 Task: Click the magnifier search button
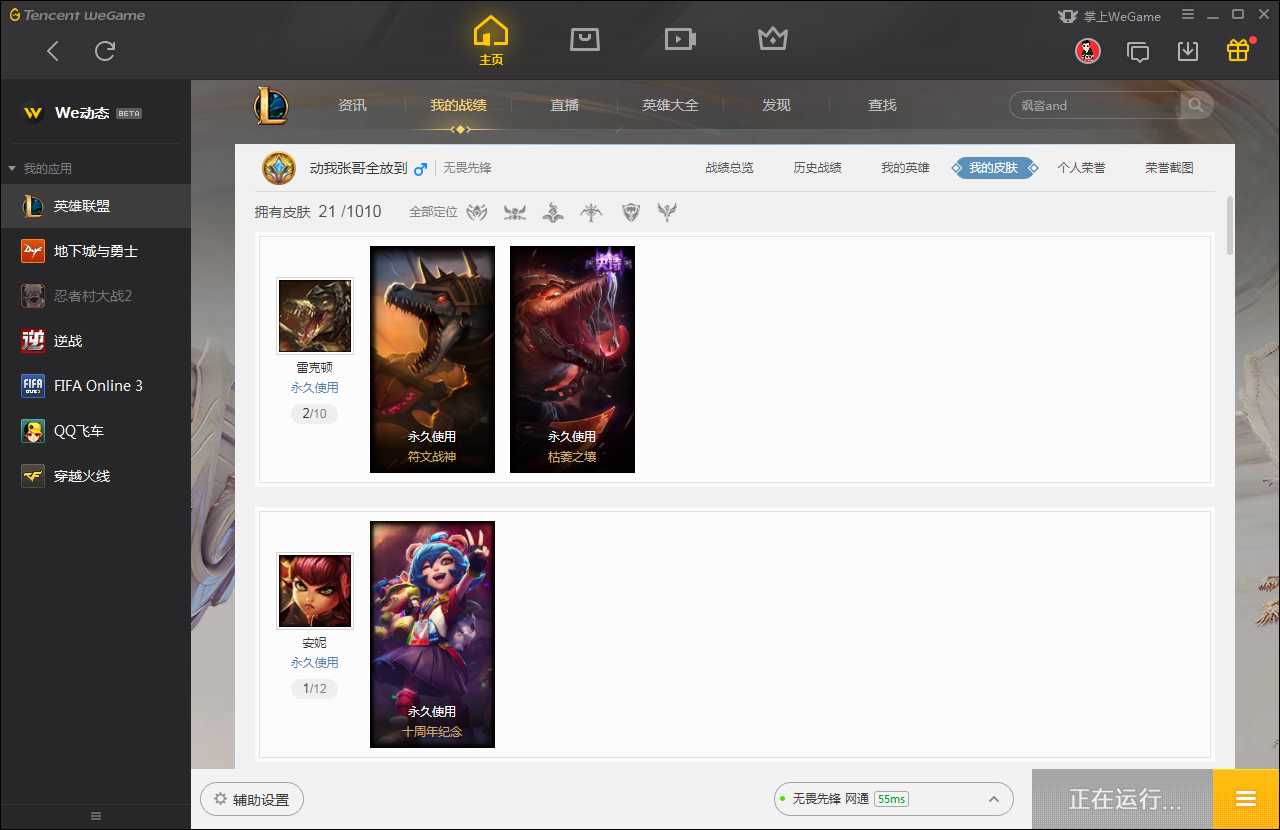pos(1196,105)
